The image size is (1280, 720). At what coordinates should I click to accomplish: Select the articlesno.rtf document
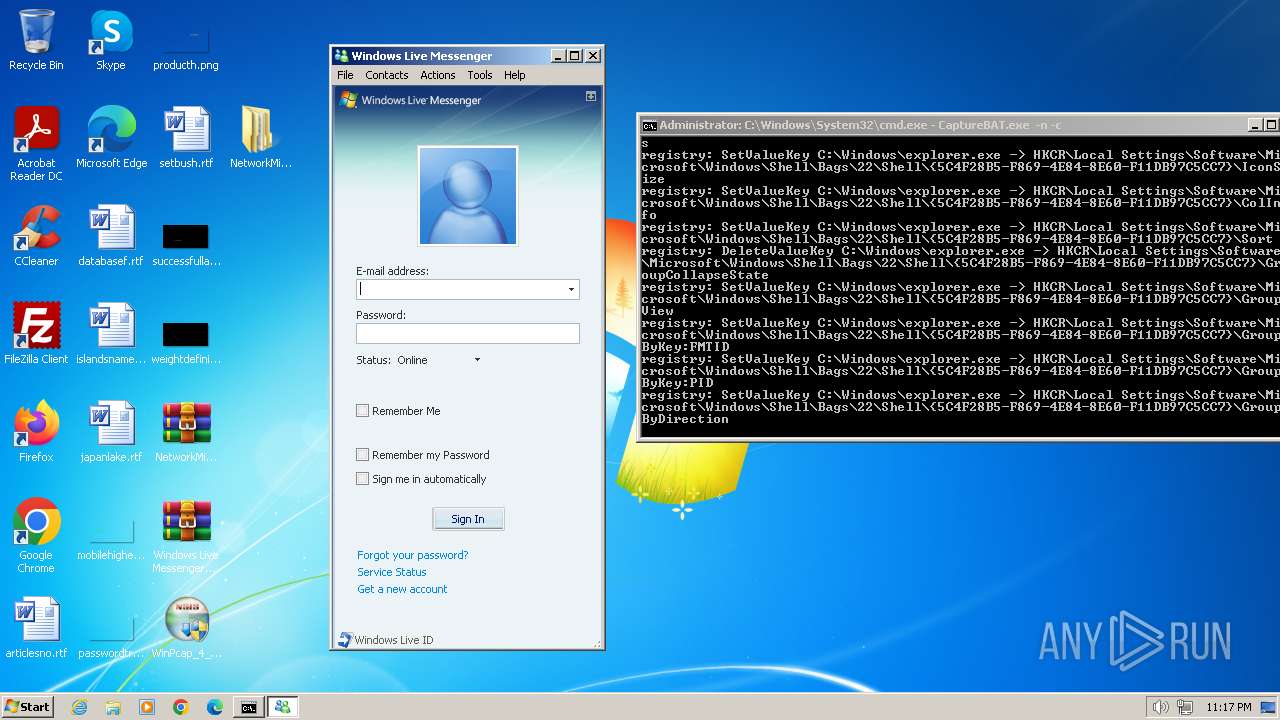click(36, 628)
